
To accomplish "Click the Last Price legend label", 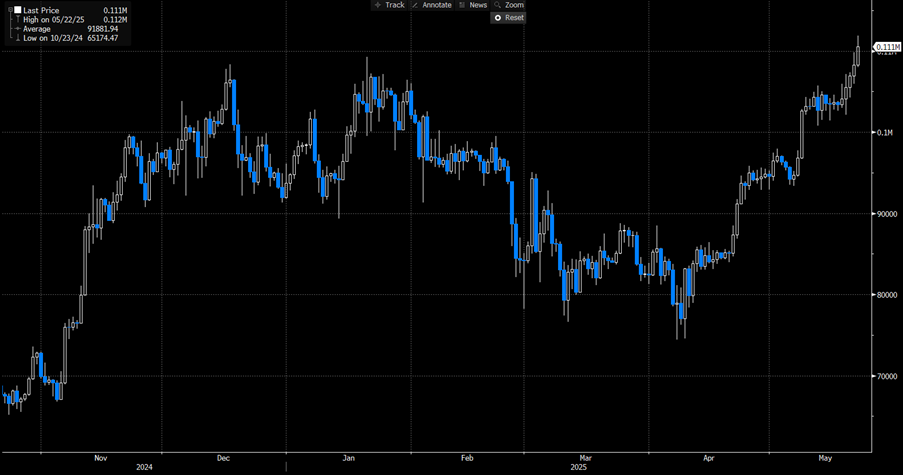I will (x=41, y=10).
